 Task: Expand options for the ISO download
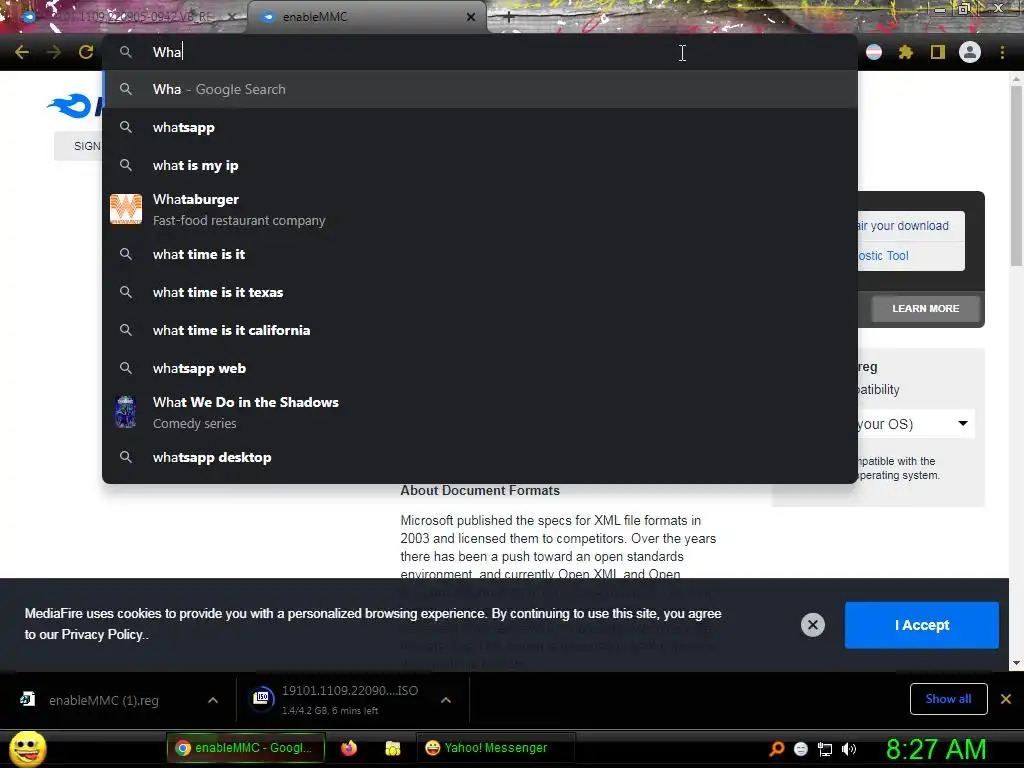point(446,700)
